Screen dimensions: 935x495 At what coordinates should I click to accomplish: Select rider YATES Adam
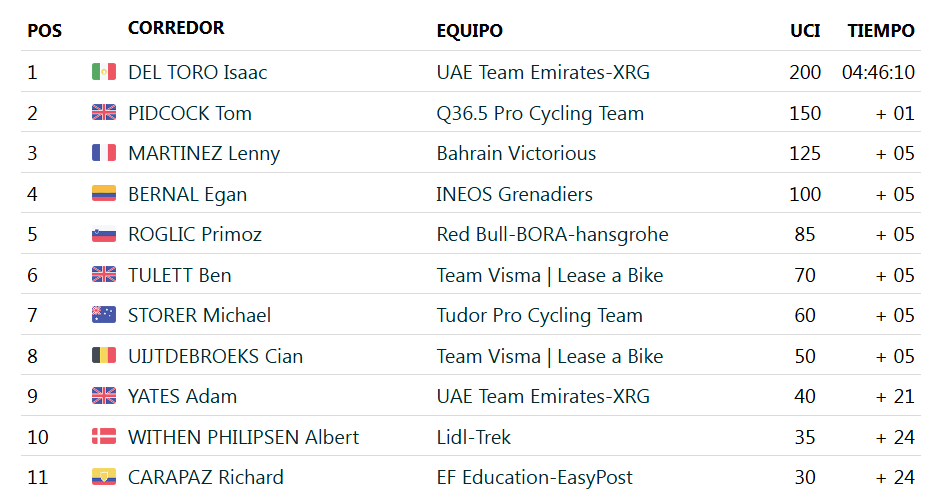click(183, 396)
